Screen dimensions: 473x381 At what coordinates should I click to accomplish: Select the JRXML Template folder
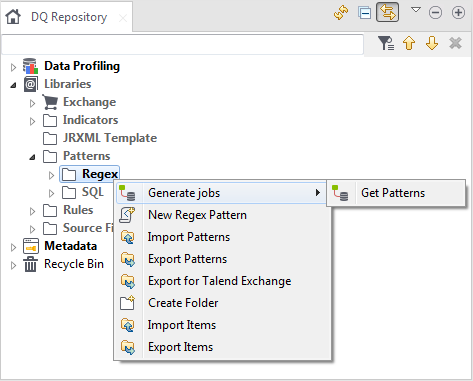tap(110, 138)
